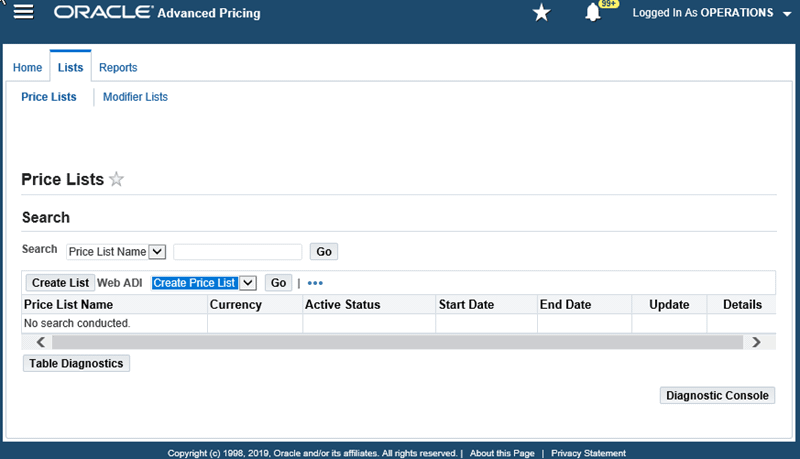Focus the search text field
Screen dimensions: 800x459
pos(238,251)
